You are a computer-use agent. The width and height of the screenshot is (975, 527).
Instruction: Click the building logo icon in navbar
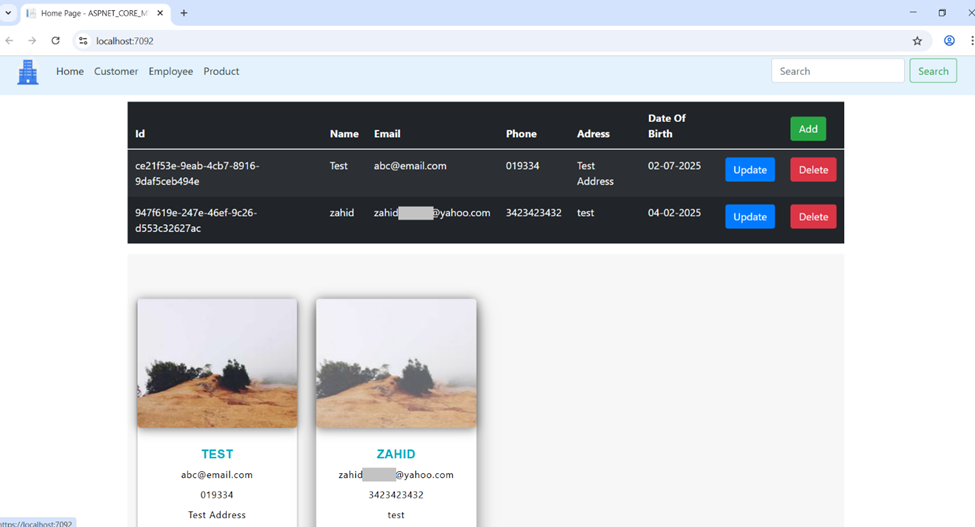click(x=28, y=72)
